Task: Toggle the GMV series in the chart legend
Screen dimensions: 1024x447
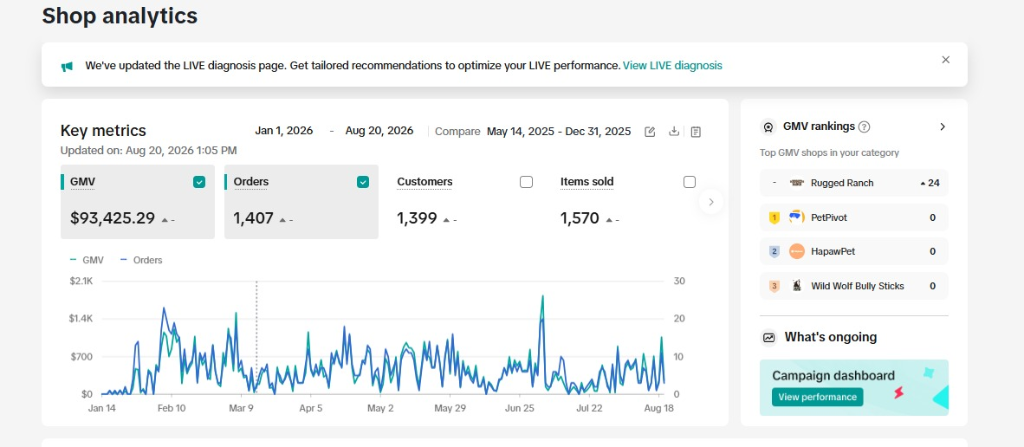Action: click(x=87, y=260)
